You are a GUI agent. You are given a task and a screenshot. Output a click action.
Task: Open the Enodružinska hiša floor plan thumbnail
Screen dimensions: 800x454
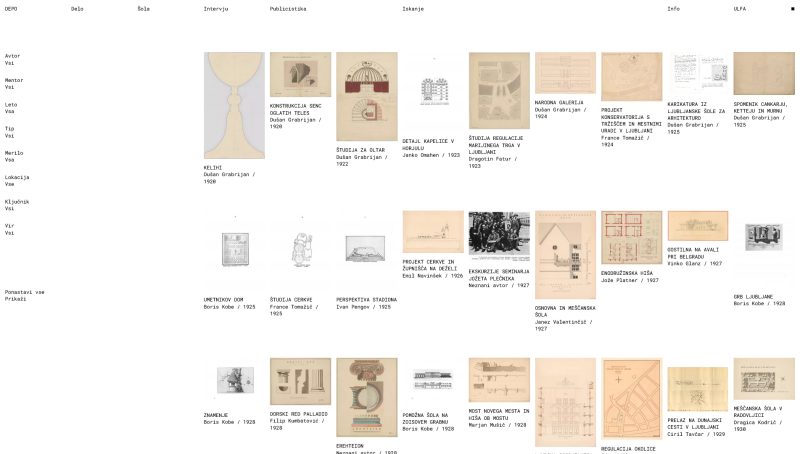[631, 238]
